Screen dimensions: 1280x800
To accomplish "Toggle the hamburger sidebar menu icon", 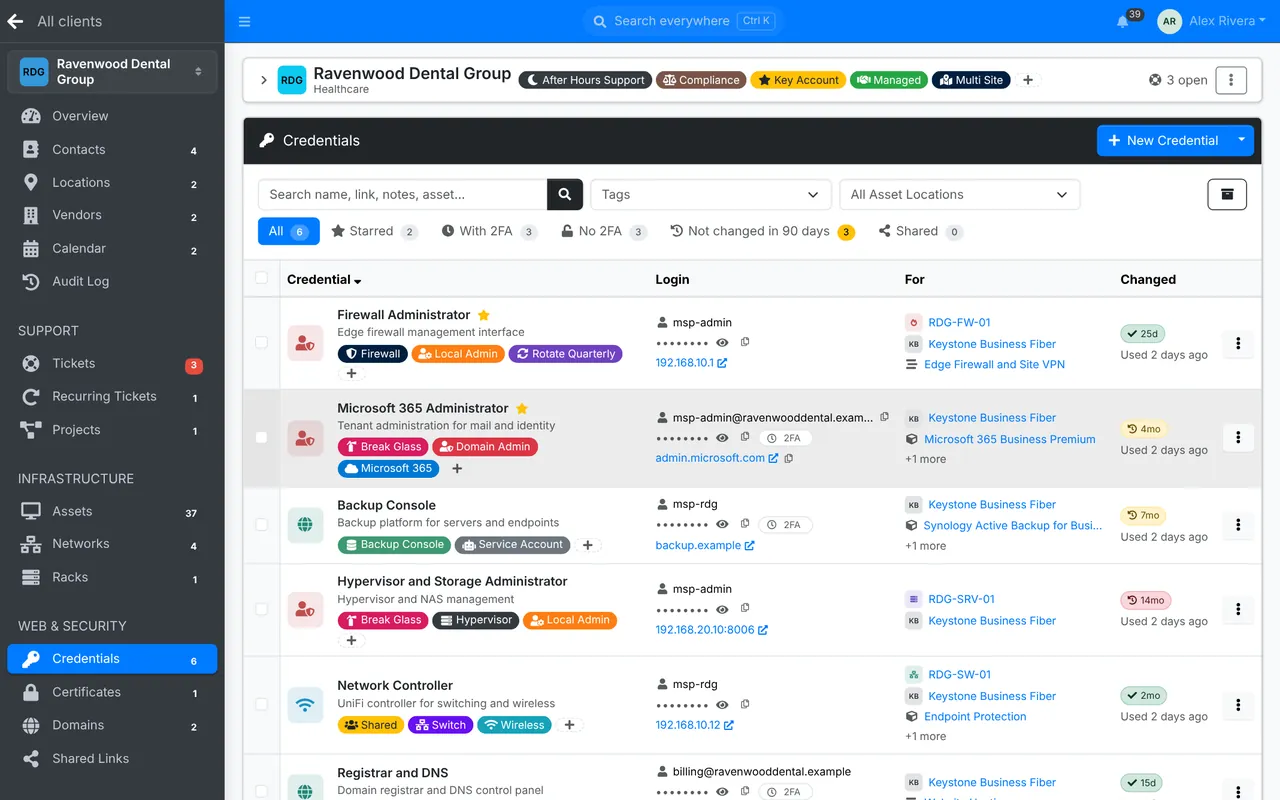I will [245, 21].
